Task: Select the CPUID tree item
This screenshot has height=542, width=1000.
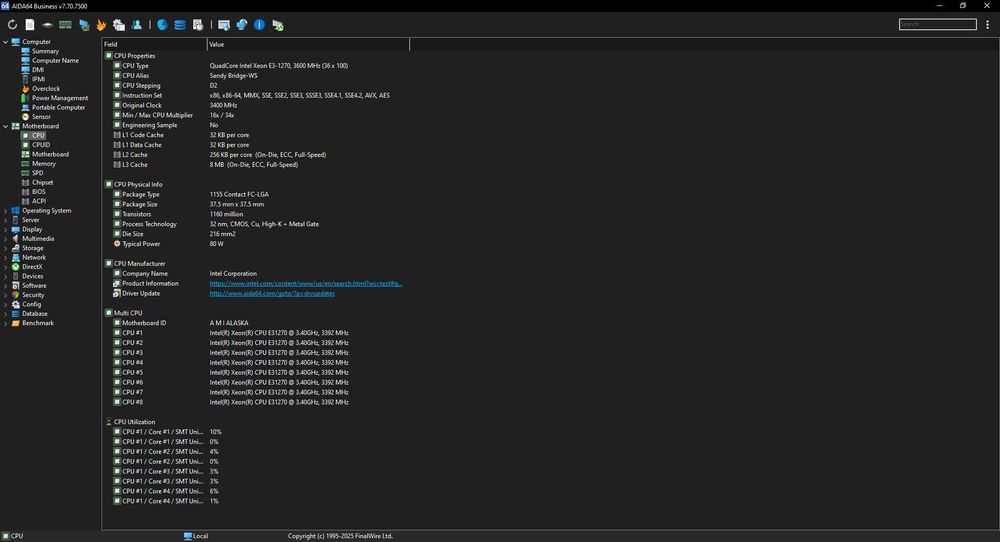Action: 41,145
